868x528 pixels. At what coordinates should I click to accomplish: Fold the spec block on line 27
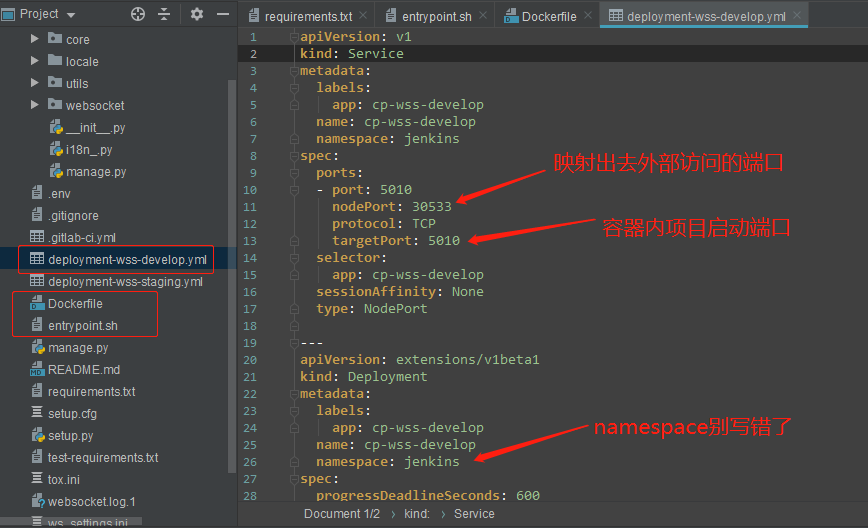[294, 479]
